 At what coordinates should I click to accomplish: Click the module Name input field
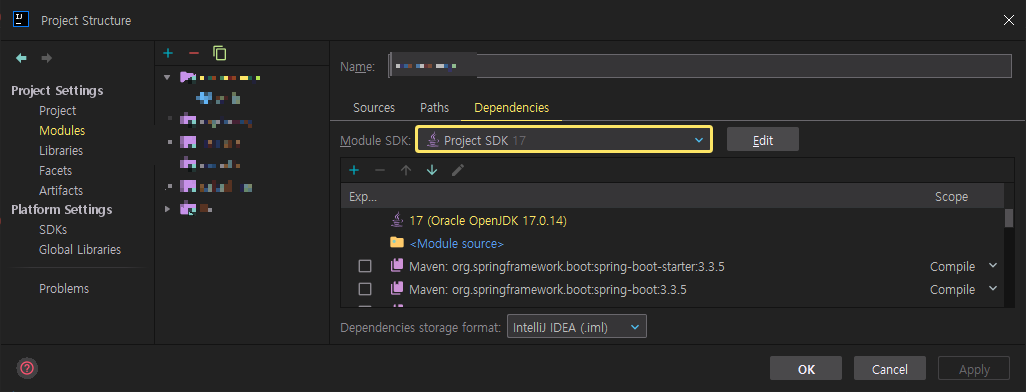[x=700, y=66]
